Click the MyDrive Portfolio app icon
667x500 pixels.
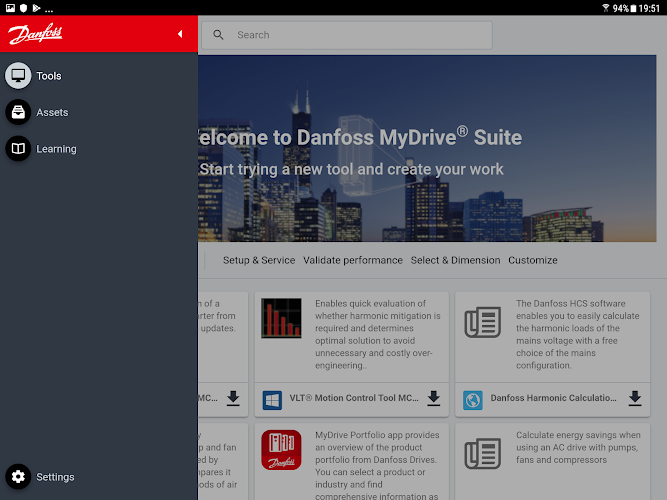click(x=281, y=450)
